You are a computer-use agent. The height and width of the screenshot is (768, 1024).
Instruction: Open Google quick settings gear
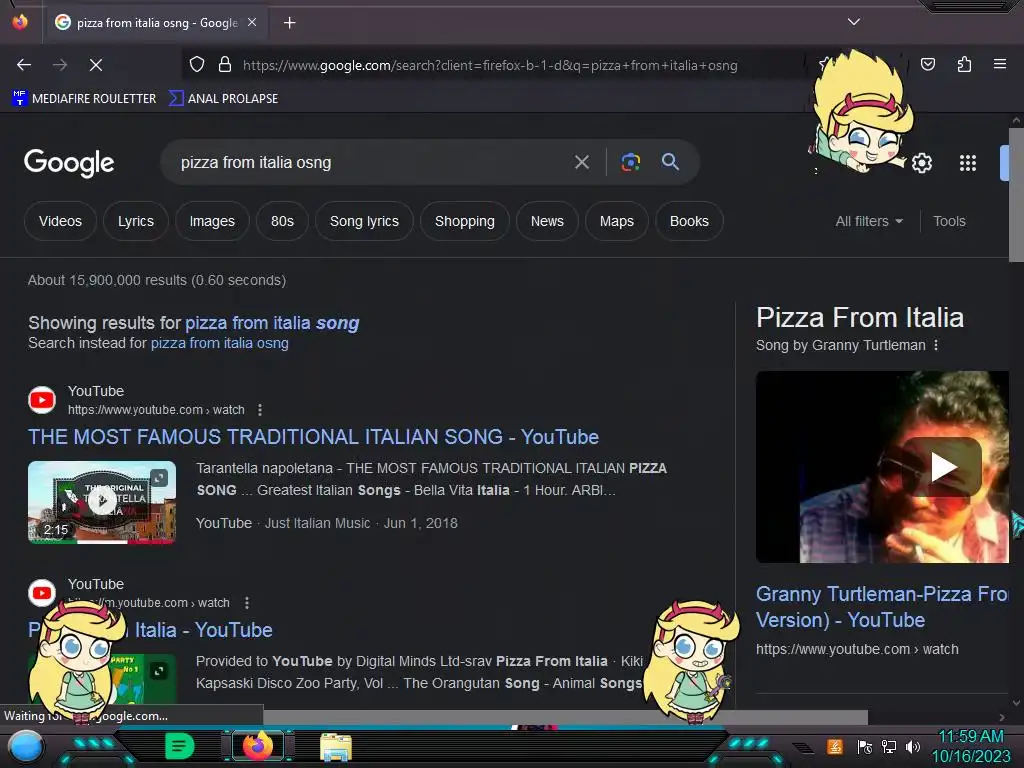[921, 163]
